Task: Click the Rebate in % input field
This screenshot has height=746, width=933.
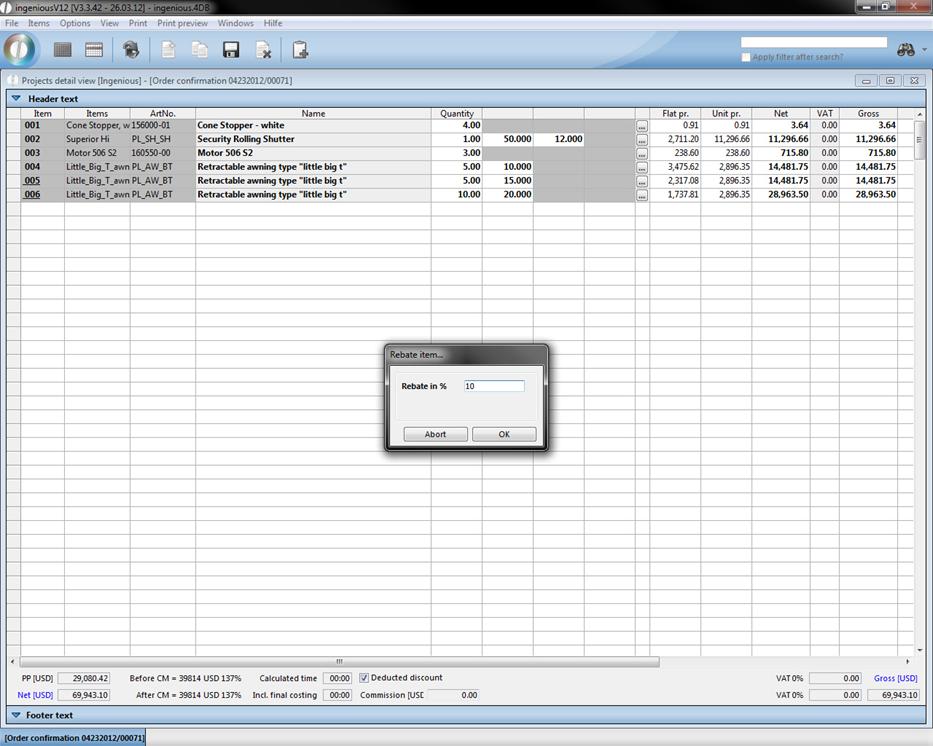Action: coord(493,386)
